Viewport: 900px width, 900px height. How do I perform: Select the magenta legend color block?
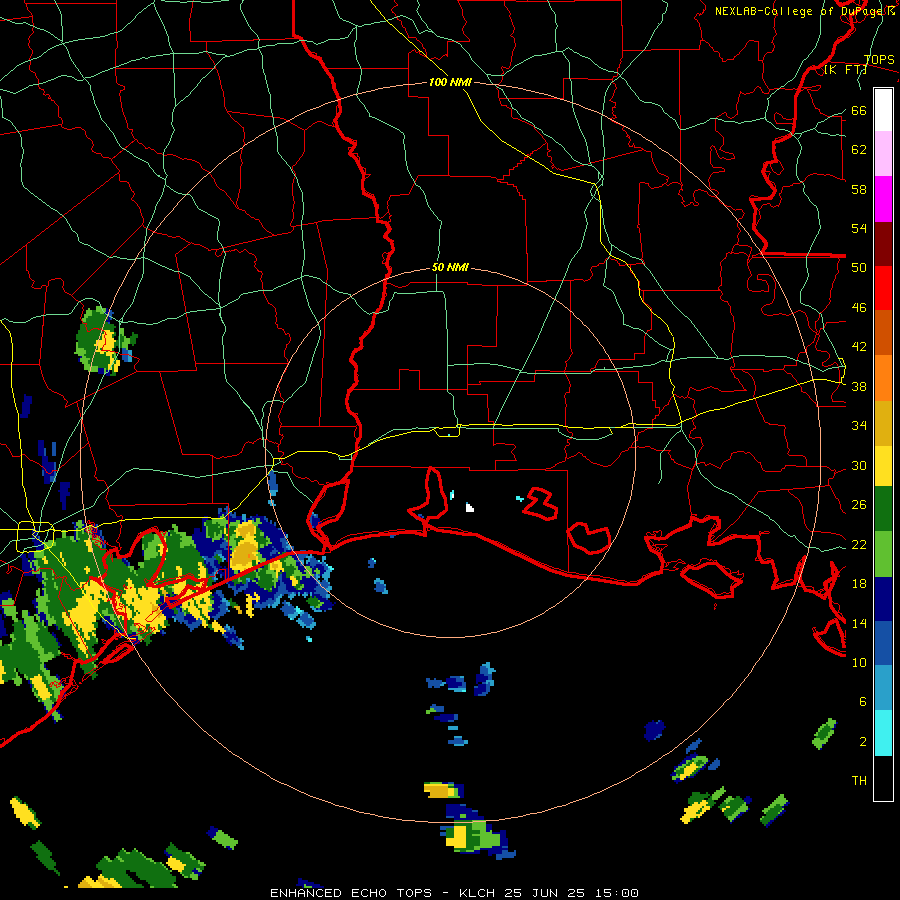tap(883, 199)
